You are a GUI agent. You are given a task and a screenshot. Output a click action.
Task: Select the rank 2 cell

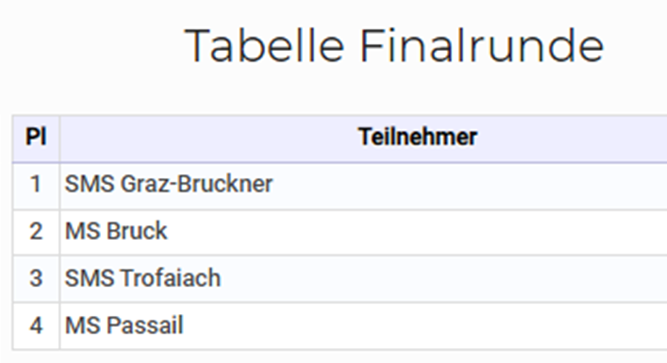click(36, 232)
